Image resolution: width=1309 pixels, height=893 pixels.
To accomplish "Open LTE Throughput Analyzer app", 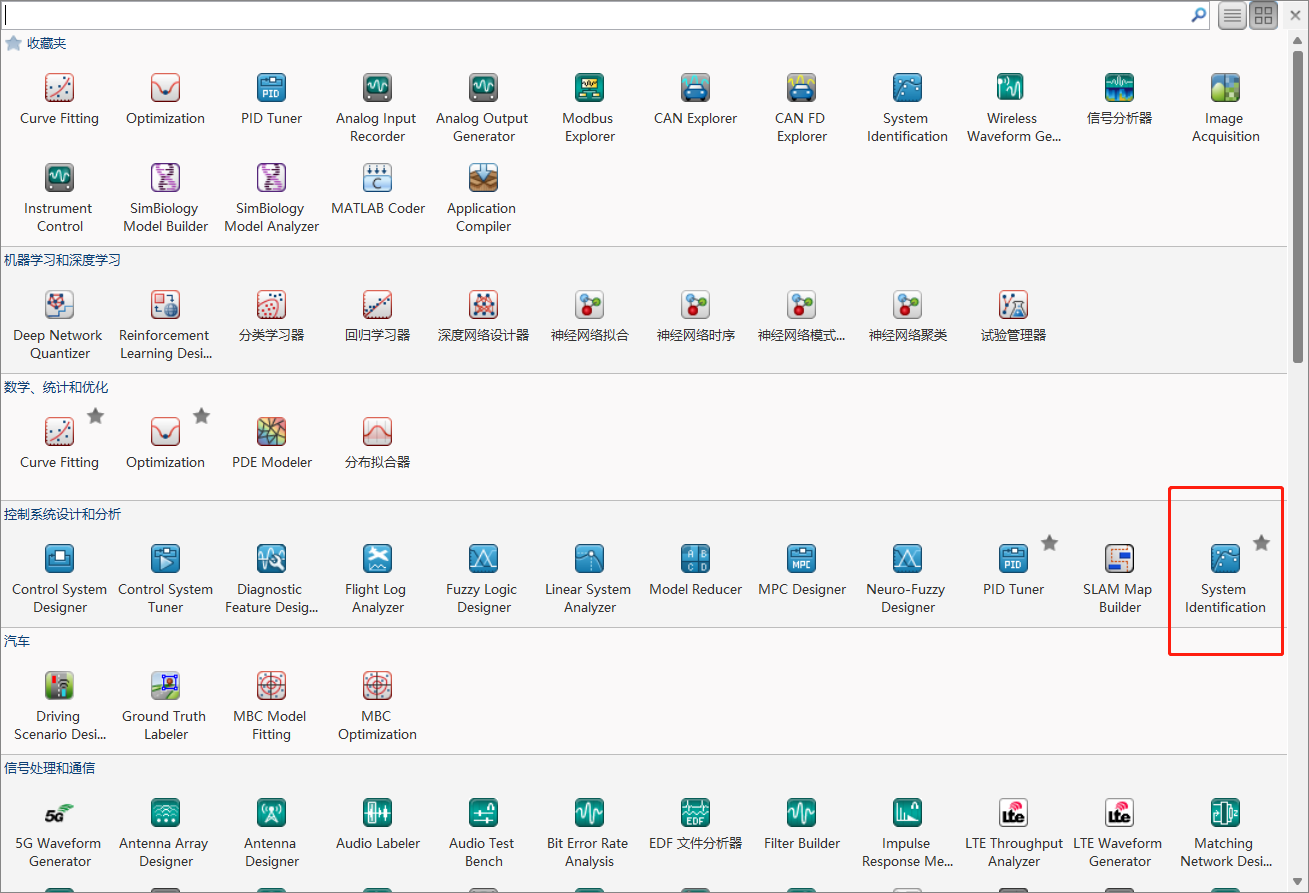I will 1013,834.
